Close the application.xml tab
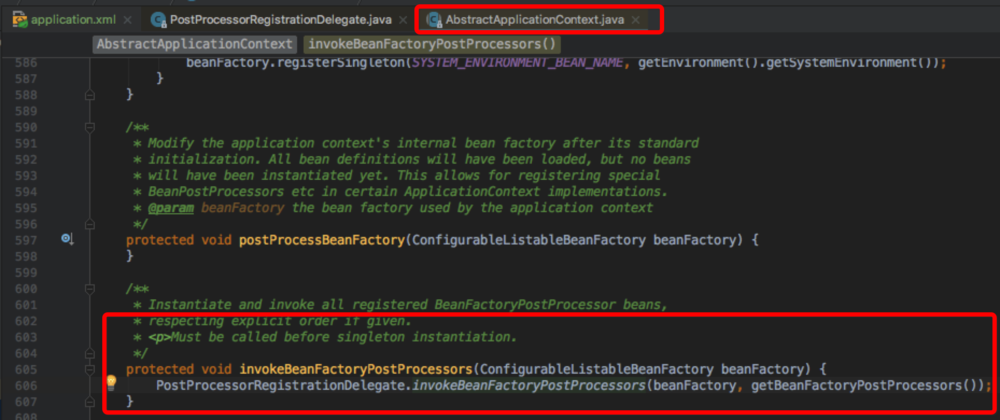Screen dimensions: 1000x420 (x=128, y=20)
